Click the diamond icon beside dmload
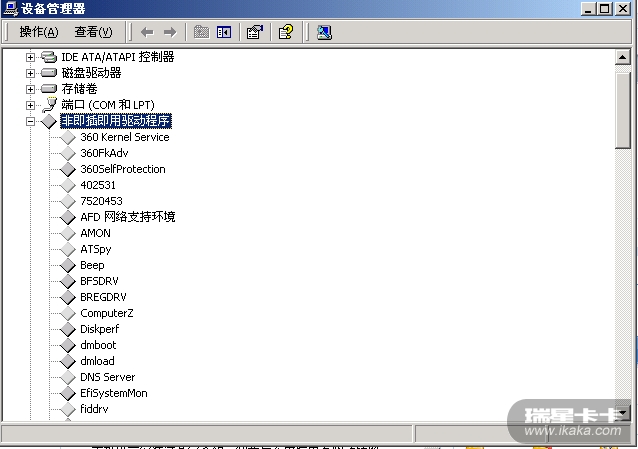This screenshot has height=449, width=638. click(68, 361)
